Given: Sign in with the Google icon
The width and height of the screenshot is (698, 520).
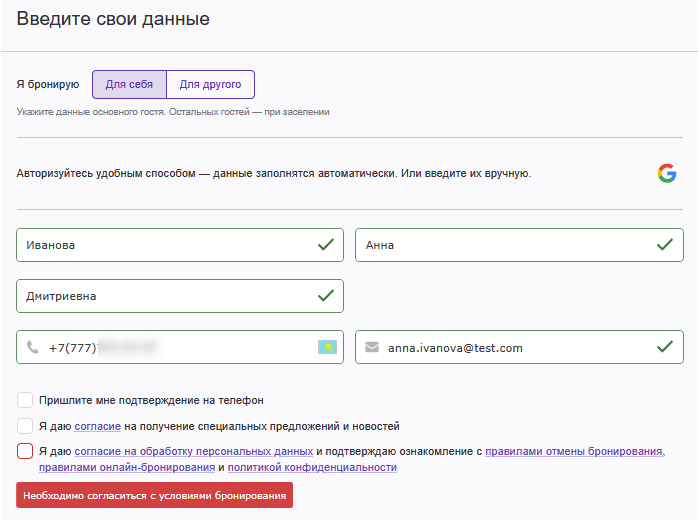Looking at the screenshot, I should (666, 173).
